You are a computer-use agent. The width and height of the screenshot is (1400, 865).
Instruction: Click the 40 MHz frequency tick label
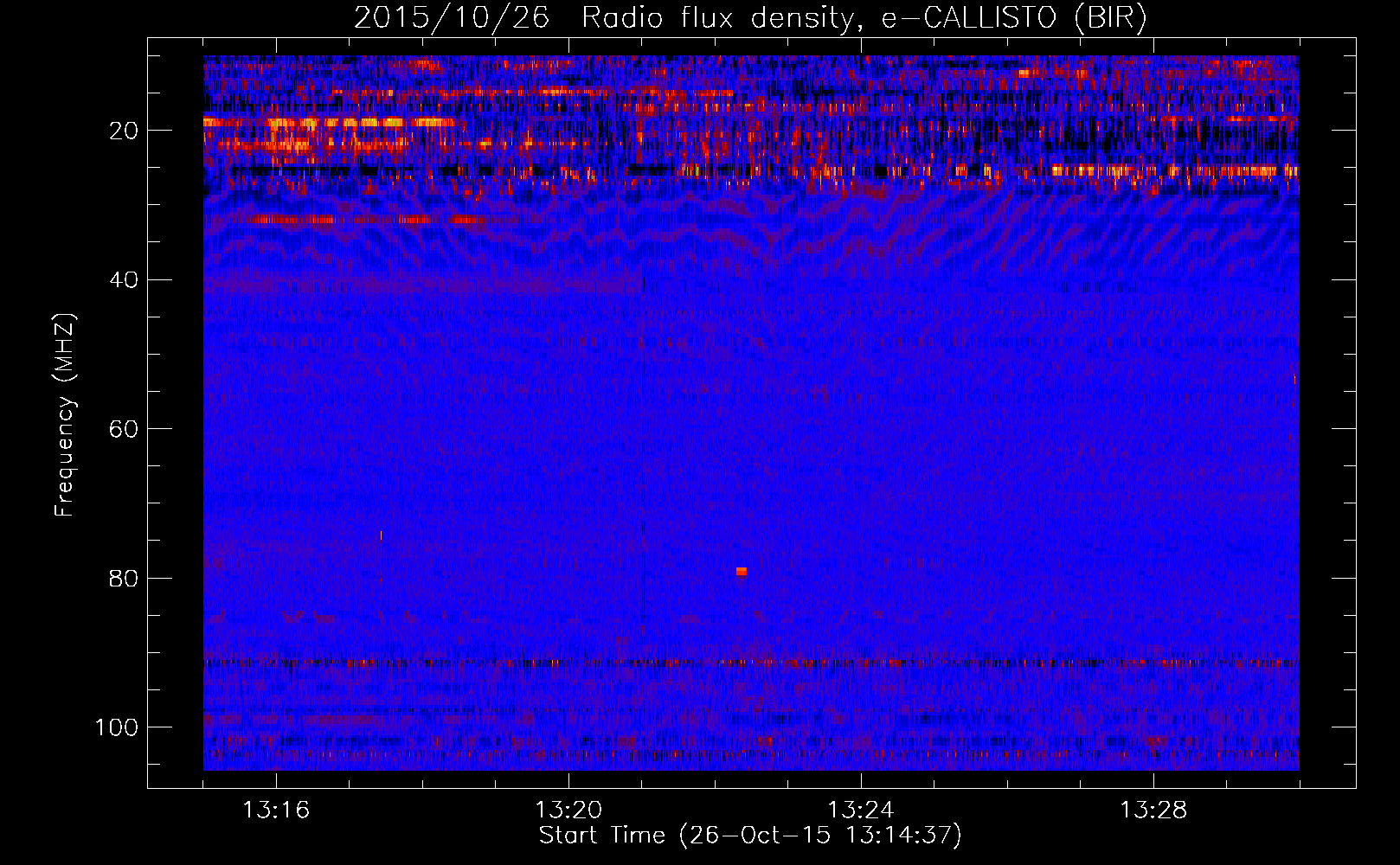click(124, 280)
